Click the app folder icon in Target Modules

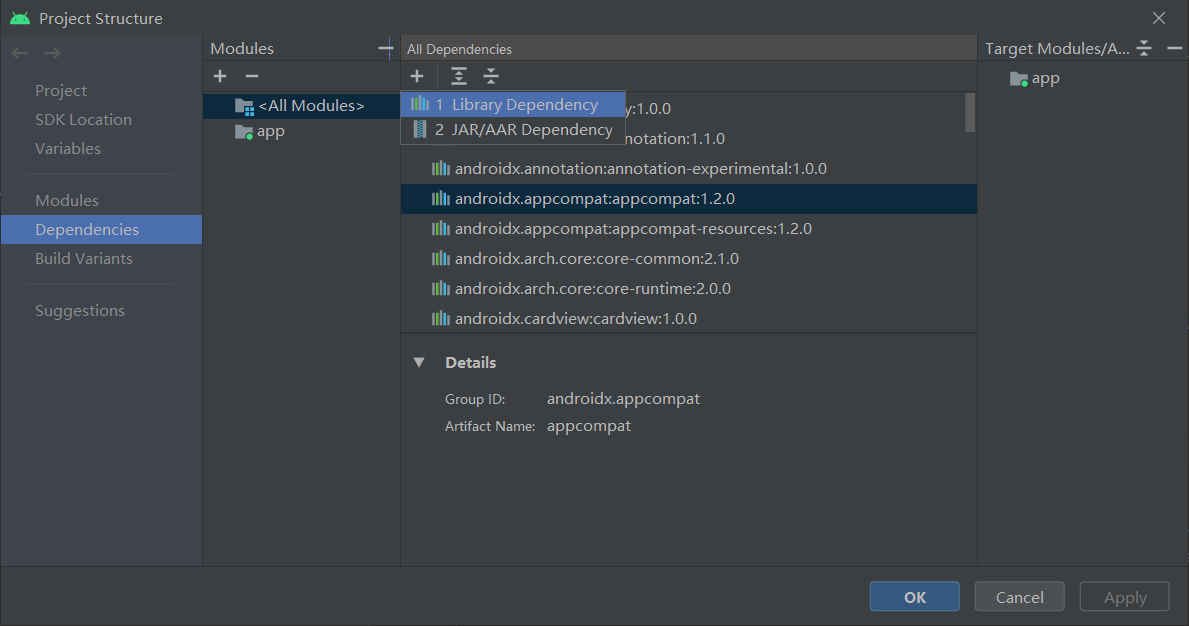1019,79
